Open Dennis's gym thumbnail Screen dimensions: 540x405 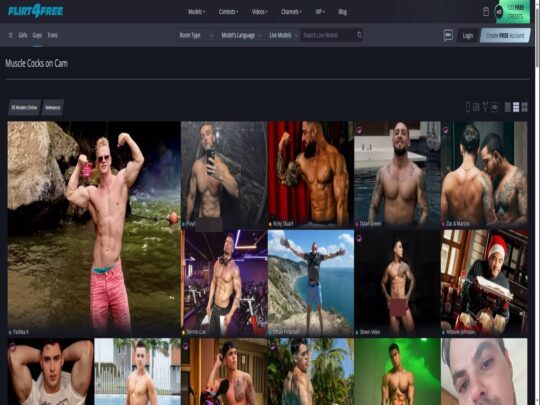tap(224, 283)
